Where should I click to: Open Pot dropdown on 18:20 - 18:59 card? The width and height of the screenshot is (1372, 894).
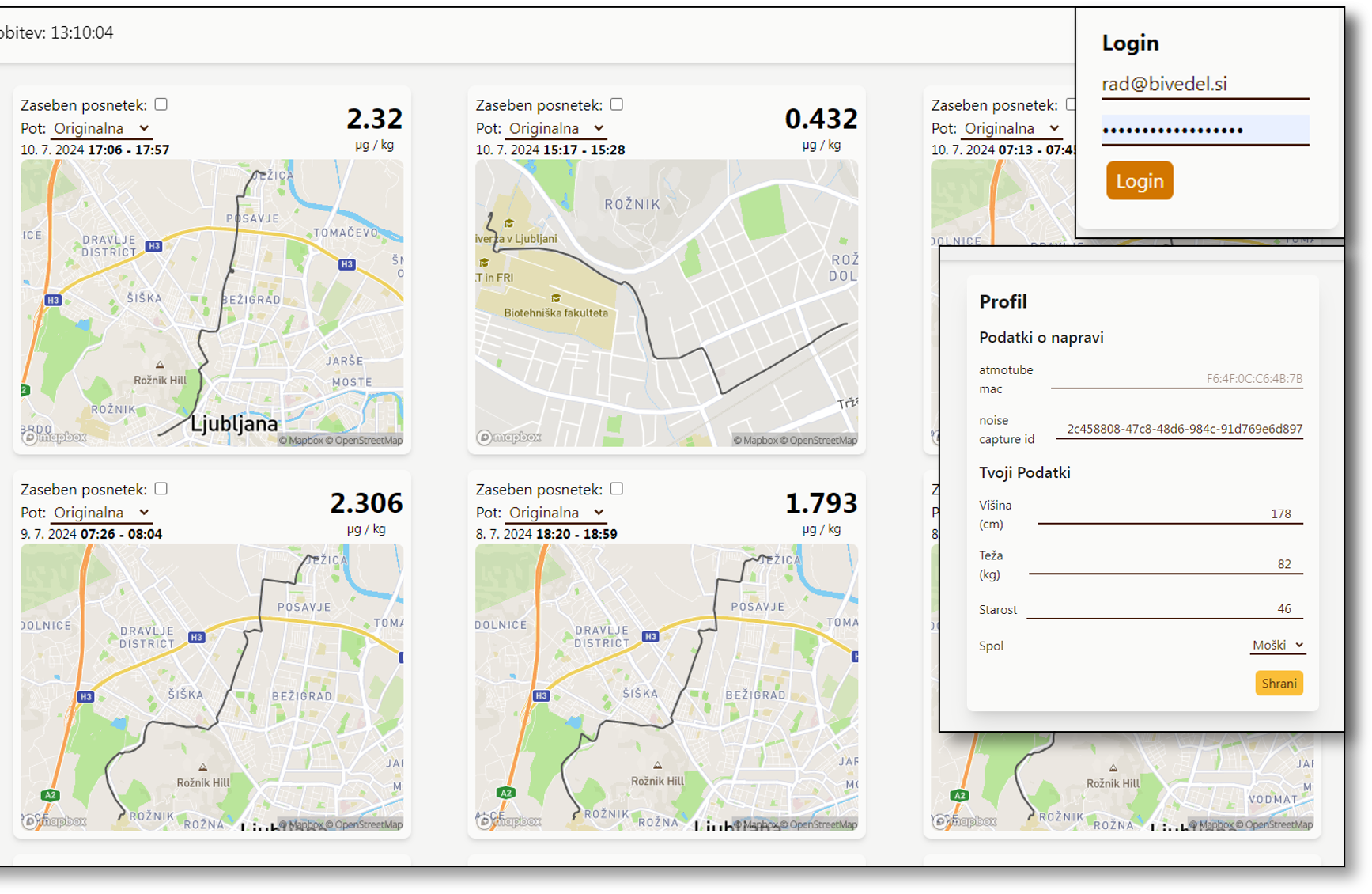[x=556, y=513]
